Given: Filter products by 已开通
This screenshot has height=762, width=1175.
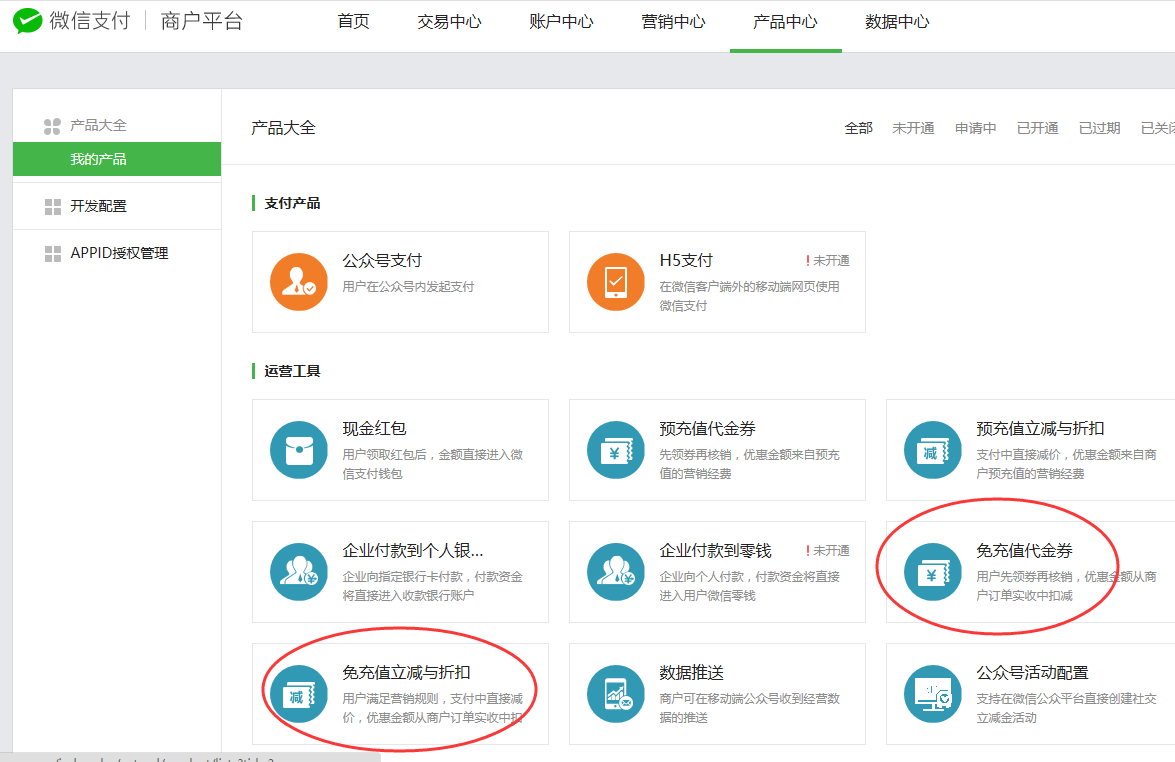Looking at the screenshot, I should pos(1038,128).
